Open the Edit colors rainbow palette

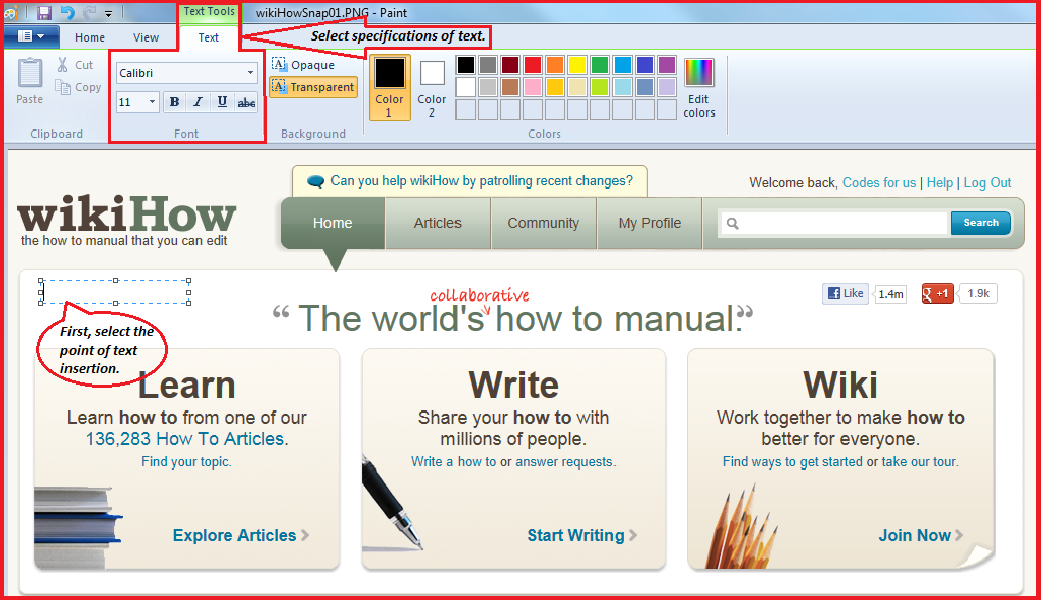(x=699, y=88)
